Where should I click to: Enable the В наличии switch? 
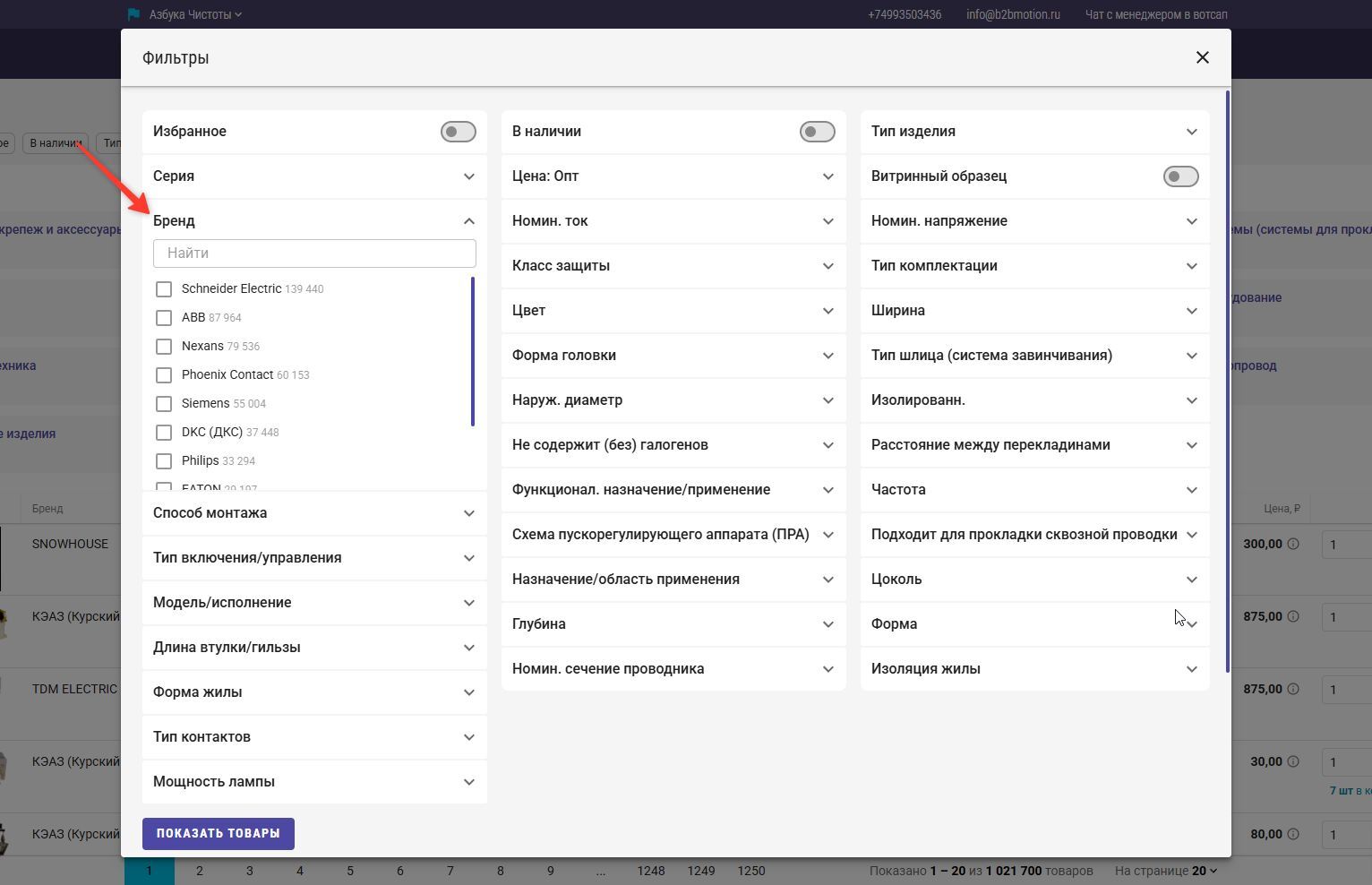click(817, 132)
